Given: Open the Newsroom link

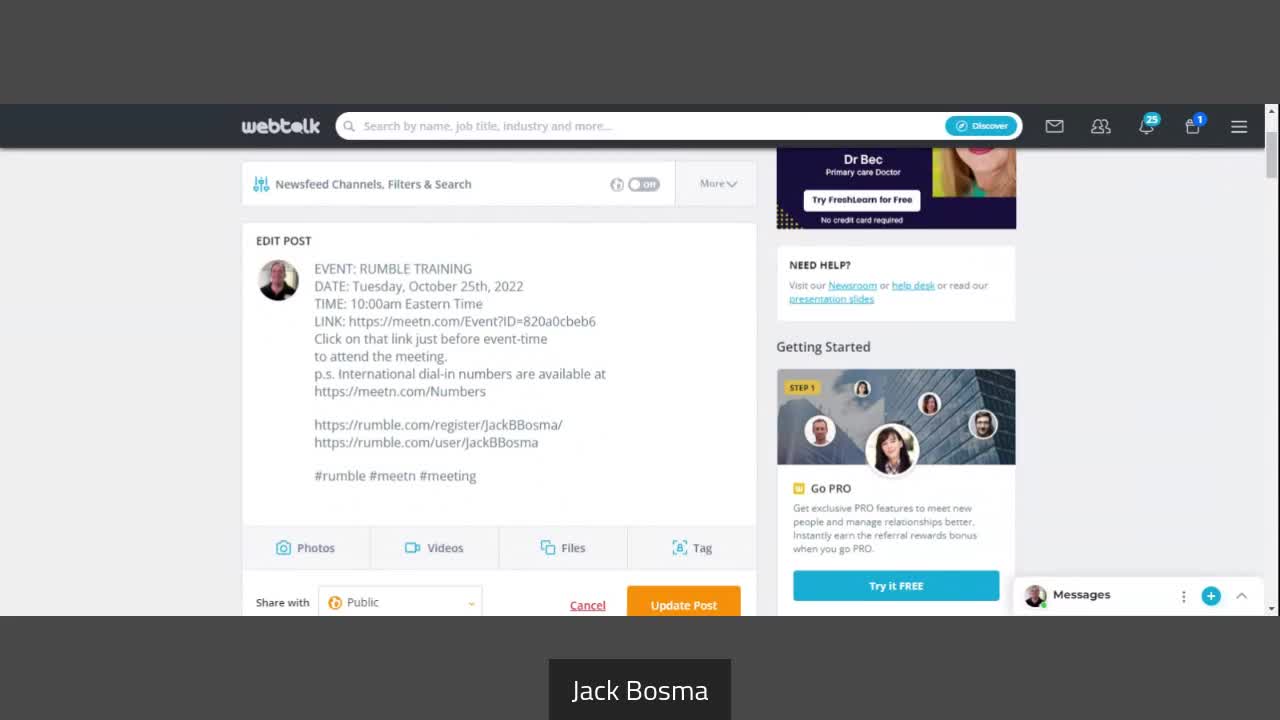Looking at the screenshot, I should [x=852, y=285].
